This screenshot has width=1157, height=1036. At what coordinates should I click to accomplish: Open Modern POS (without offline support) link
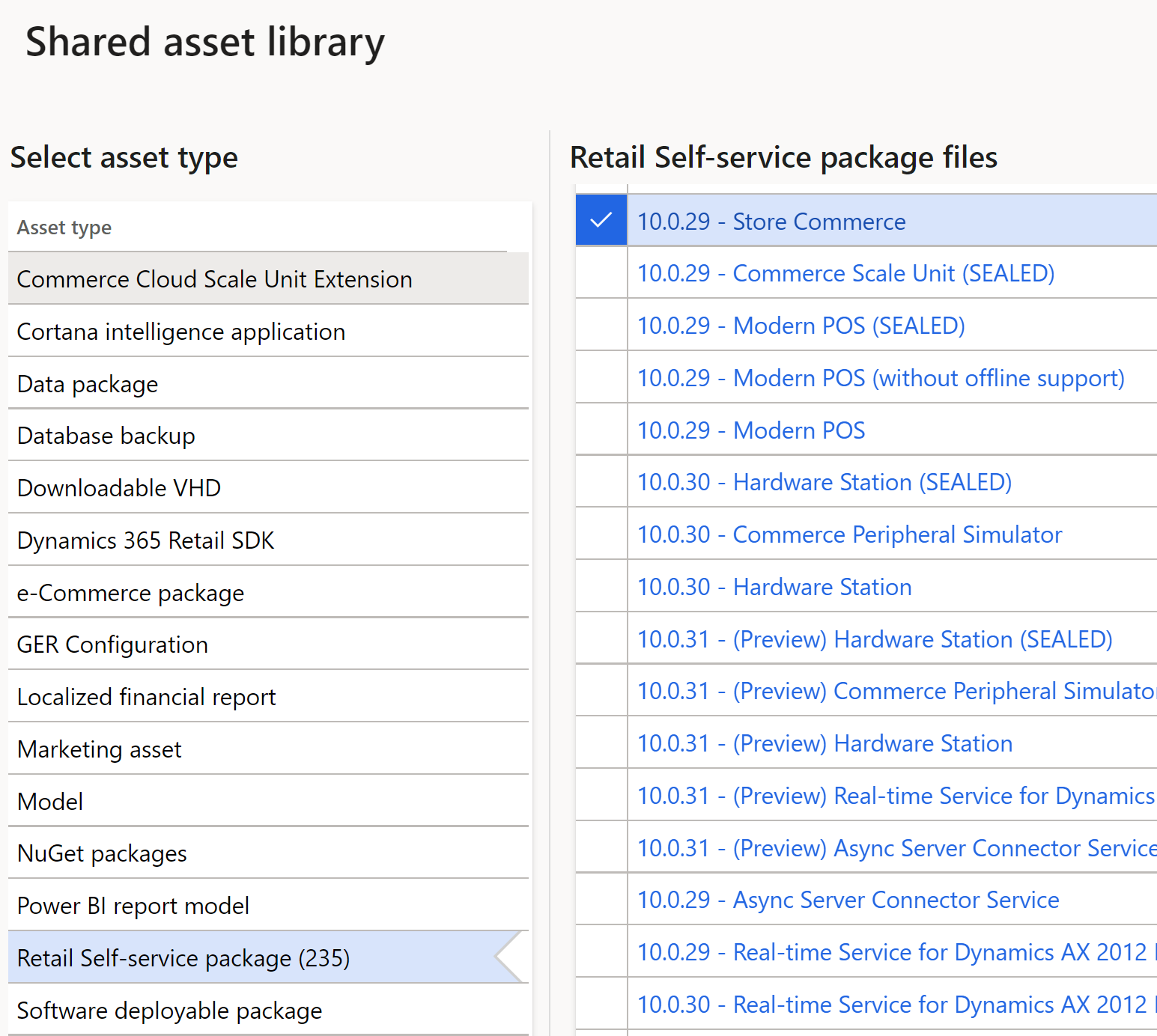[x=881, y=378]
